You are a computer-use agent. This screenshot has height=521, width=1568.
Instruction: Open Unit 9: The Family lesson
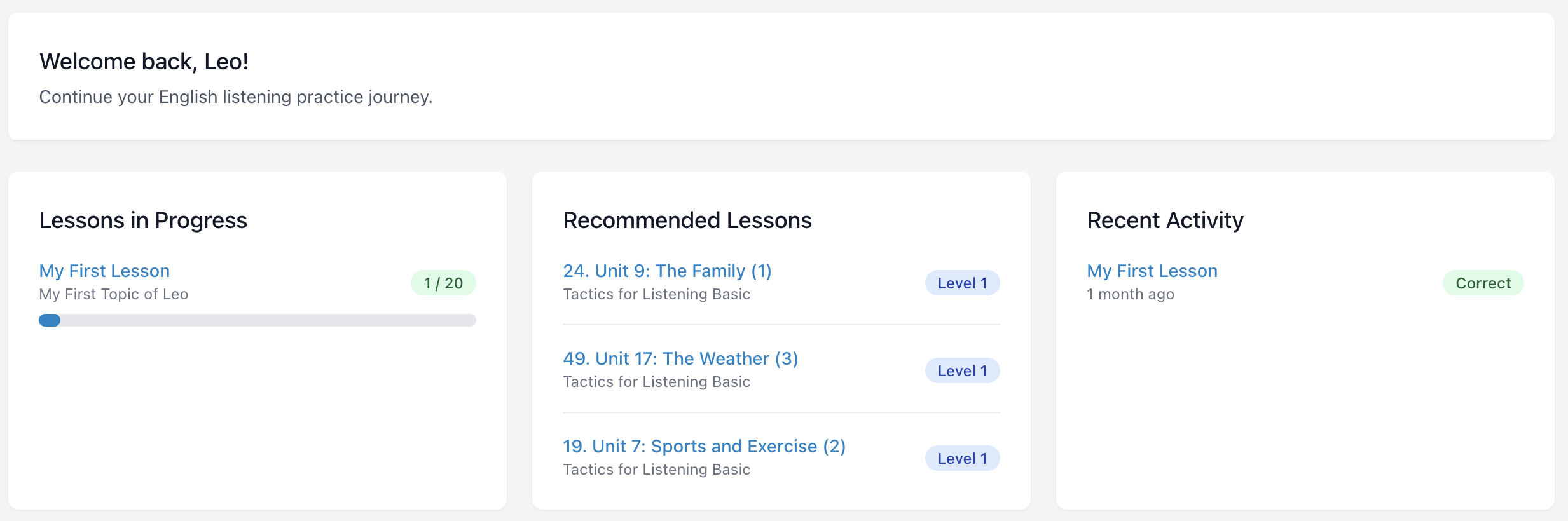[x=667, y=271]
